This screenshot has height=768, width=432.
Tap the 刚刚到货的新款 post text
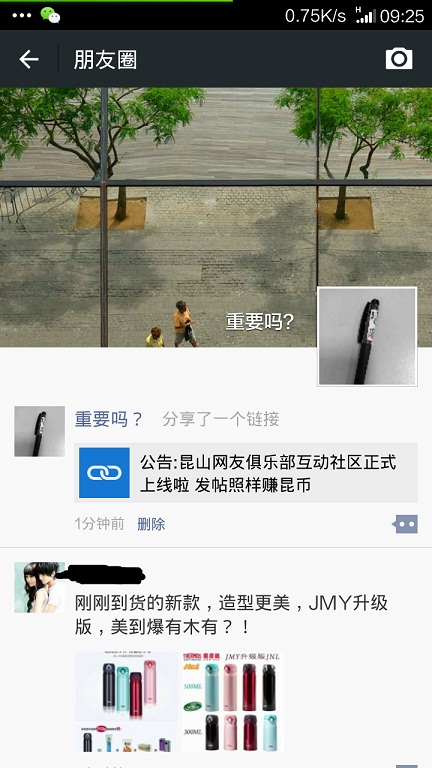(231, 615)
